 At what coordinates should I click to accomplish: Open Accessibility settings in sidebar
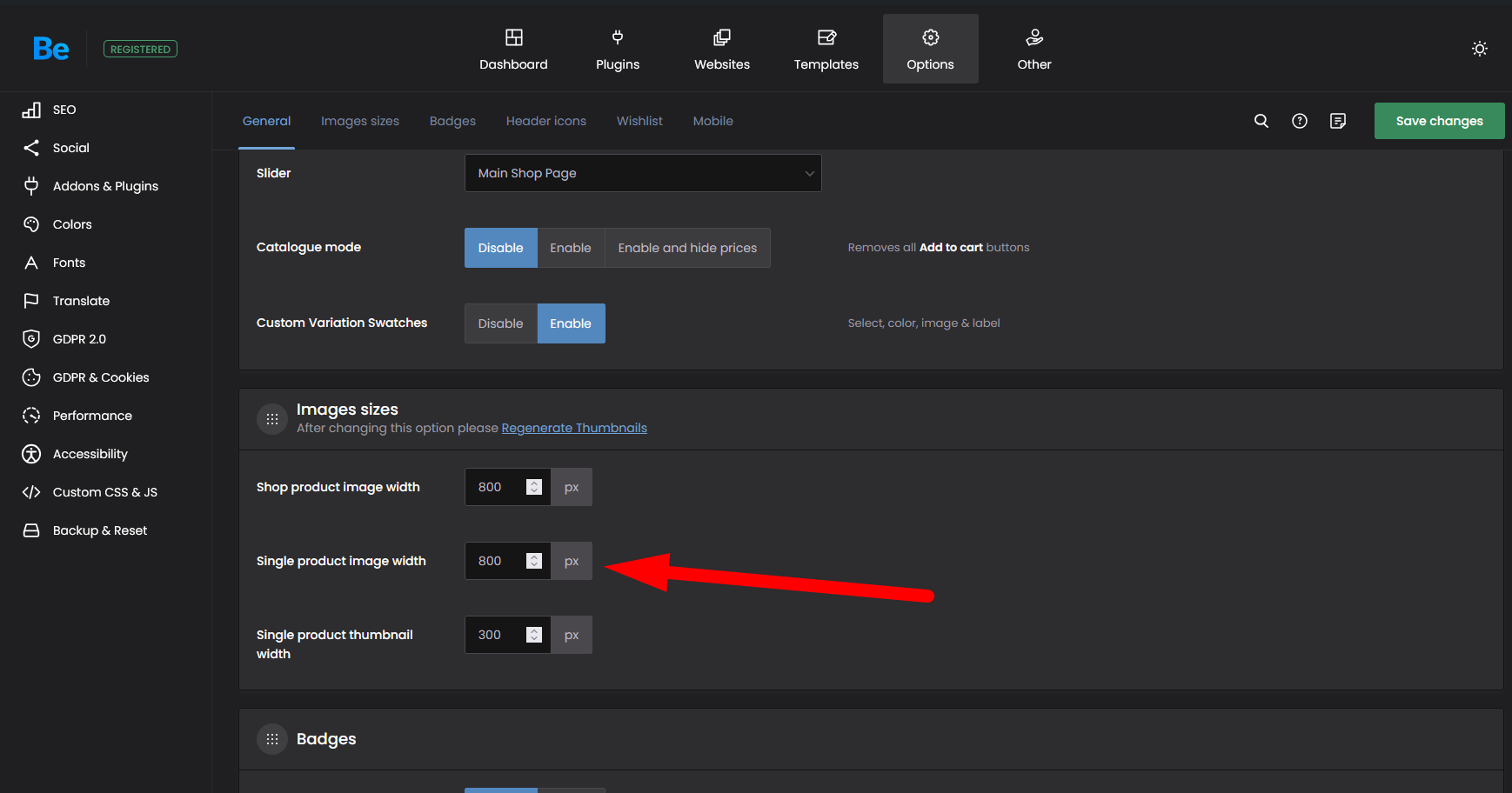[x=90, y=454]
